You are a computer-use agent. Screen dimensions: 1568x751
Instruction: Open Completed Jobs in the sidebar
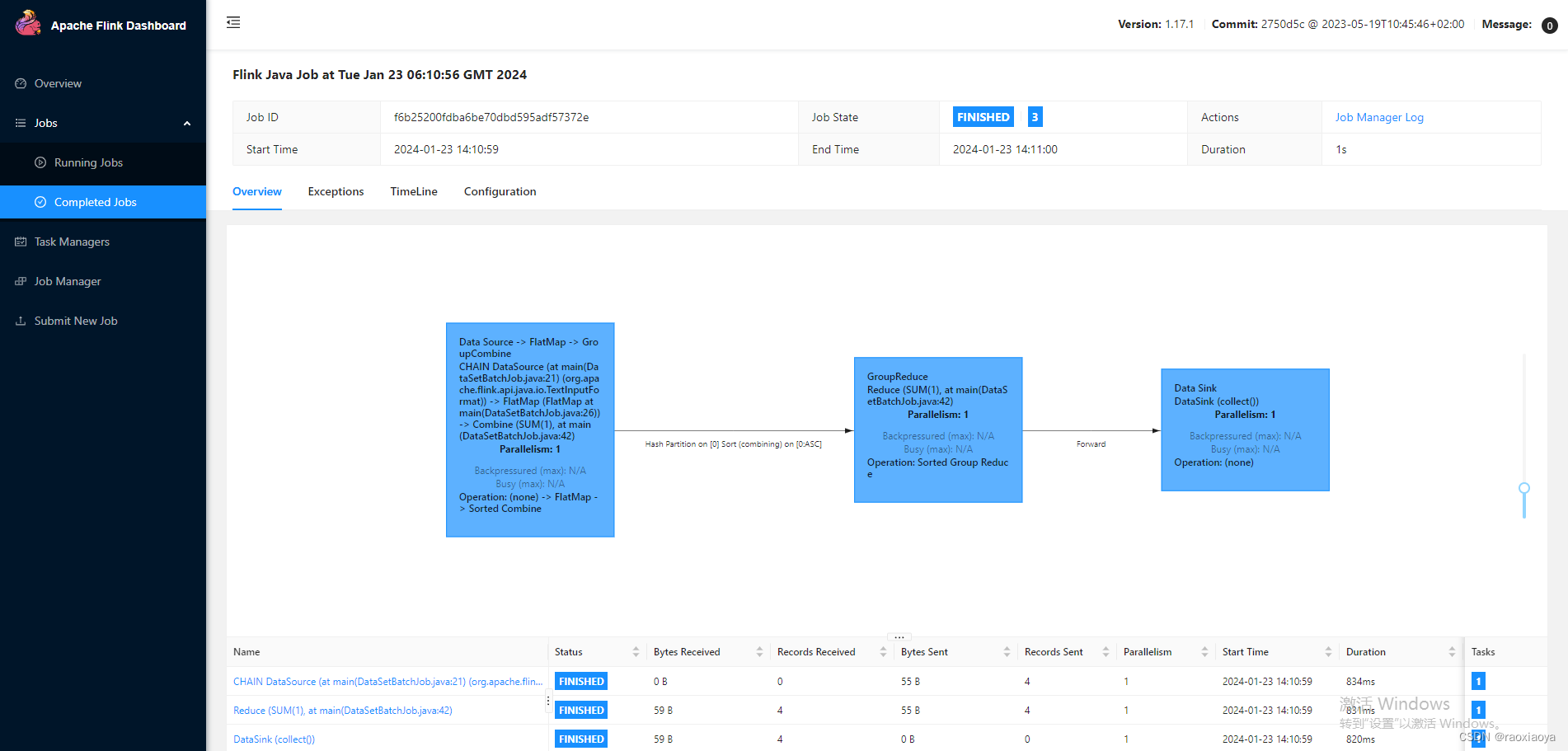(x=103, y=202)
